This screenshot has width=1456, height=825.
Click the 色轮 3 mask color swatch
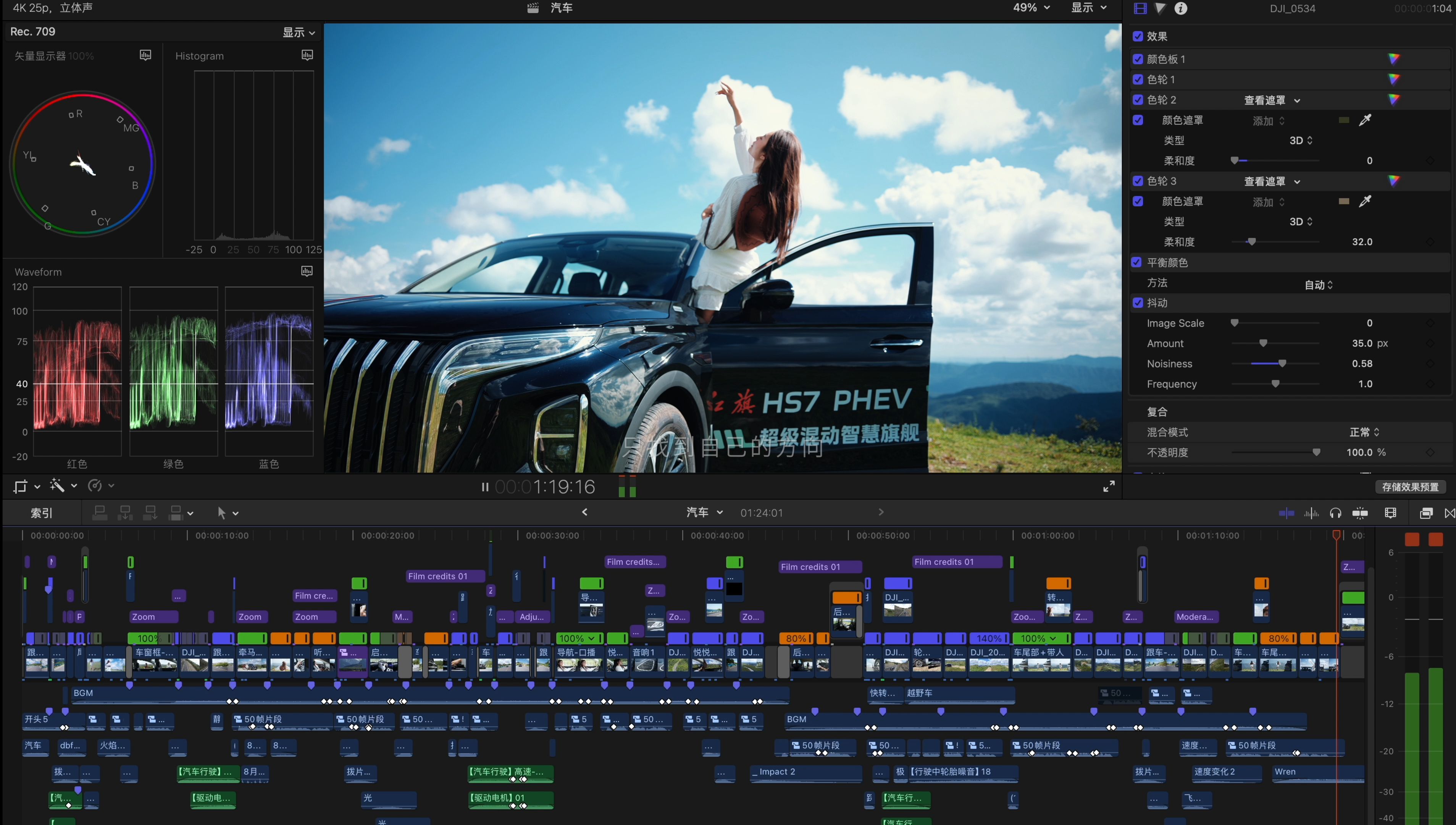pos(1343,201)
